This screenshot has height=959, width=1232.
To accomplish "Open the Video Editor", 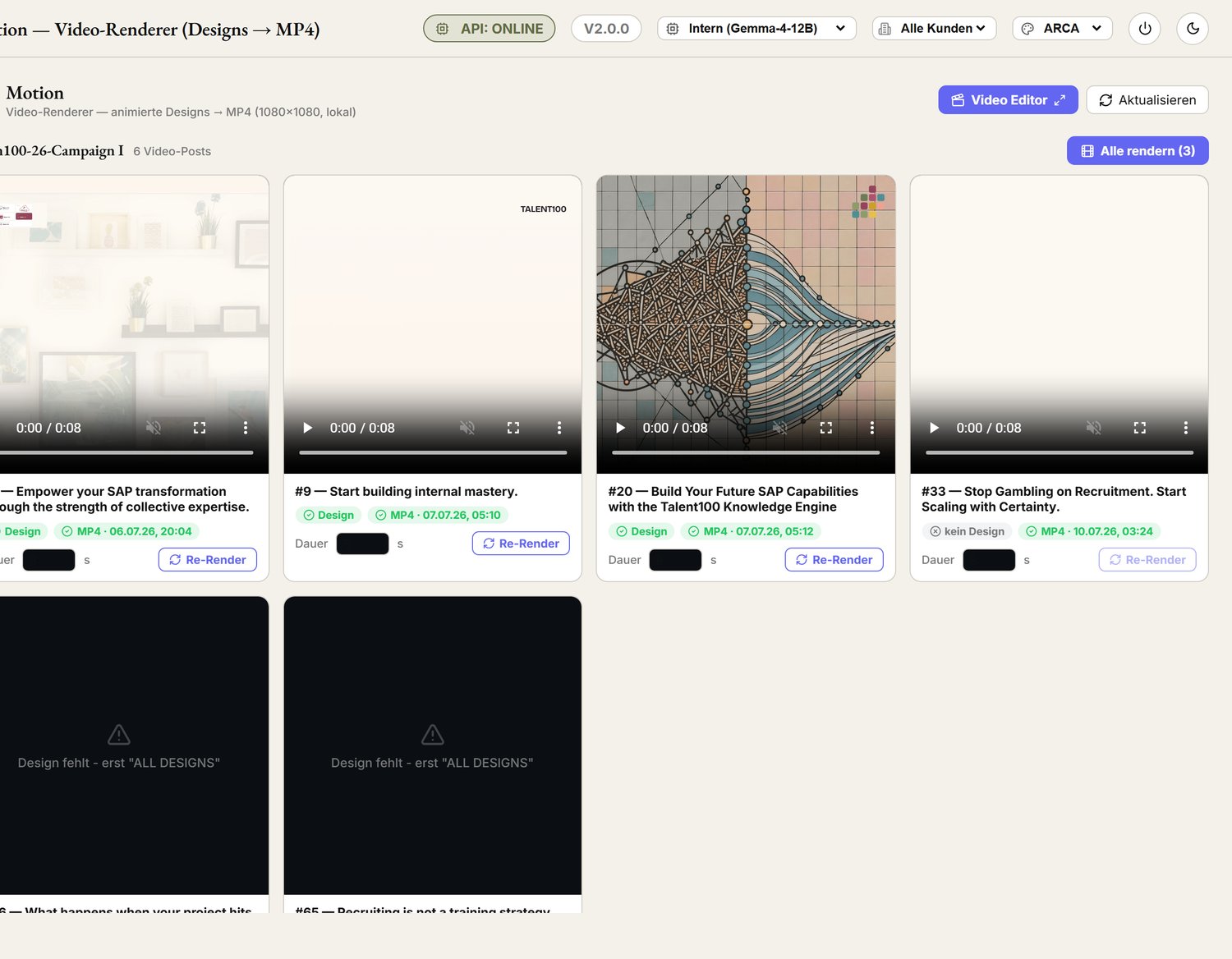I will (1008, 100).
